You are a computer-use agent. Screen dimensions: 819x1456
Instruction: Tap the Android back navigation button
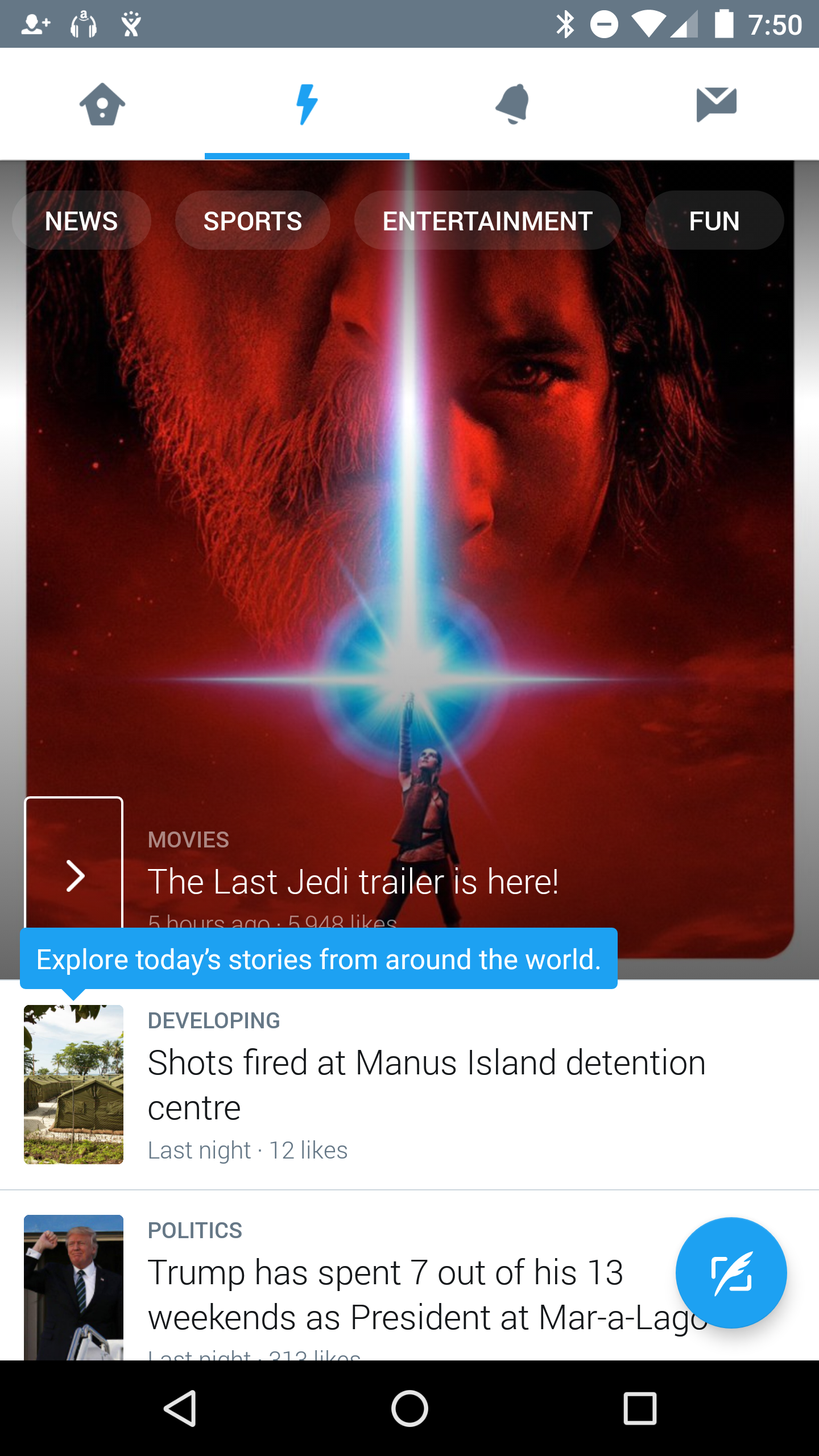coord(180,1408)
